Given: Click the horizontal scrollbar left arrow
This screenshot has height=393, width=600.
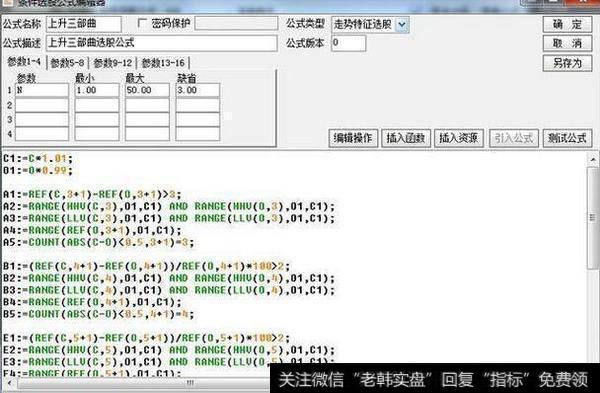Looking at the screenshot, I should pyautogui.click(x=9, y=383).
